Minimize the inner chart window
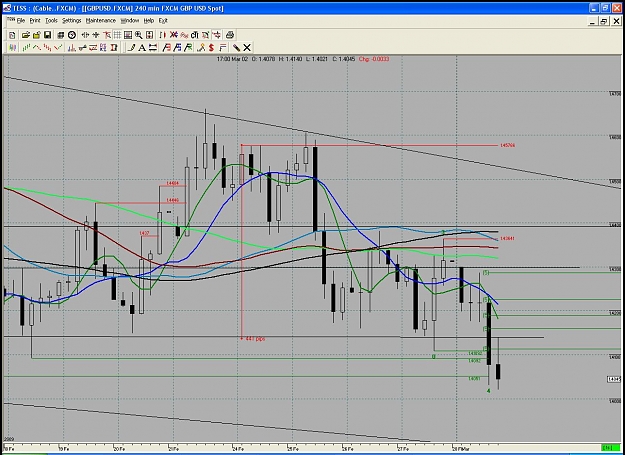 pos(592,22)
